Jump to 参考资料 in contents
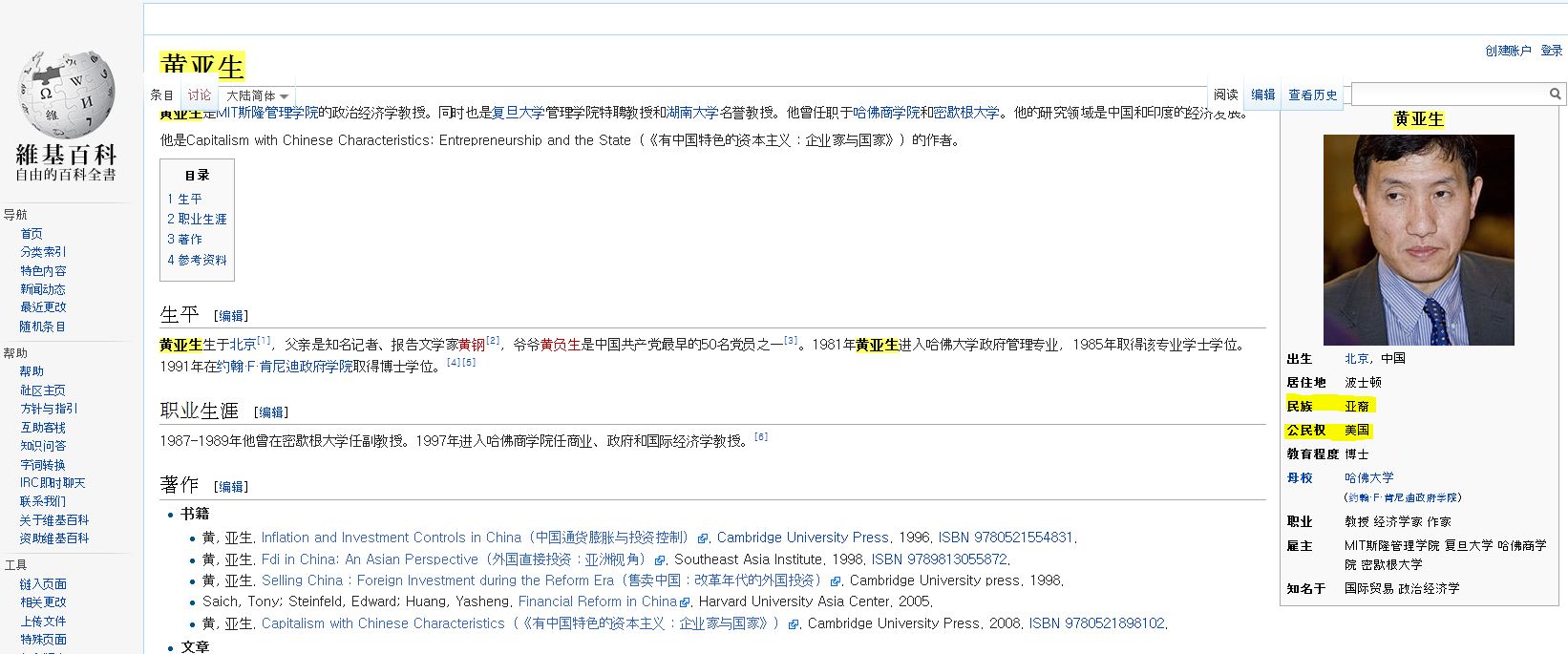1568x654 pixels. (197, 259)
